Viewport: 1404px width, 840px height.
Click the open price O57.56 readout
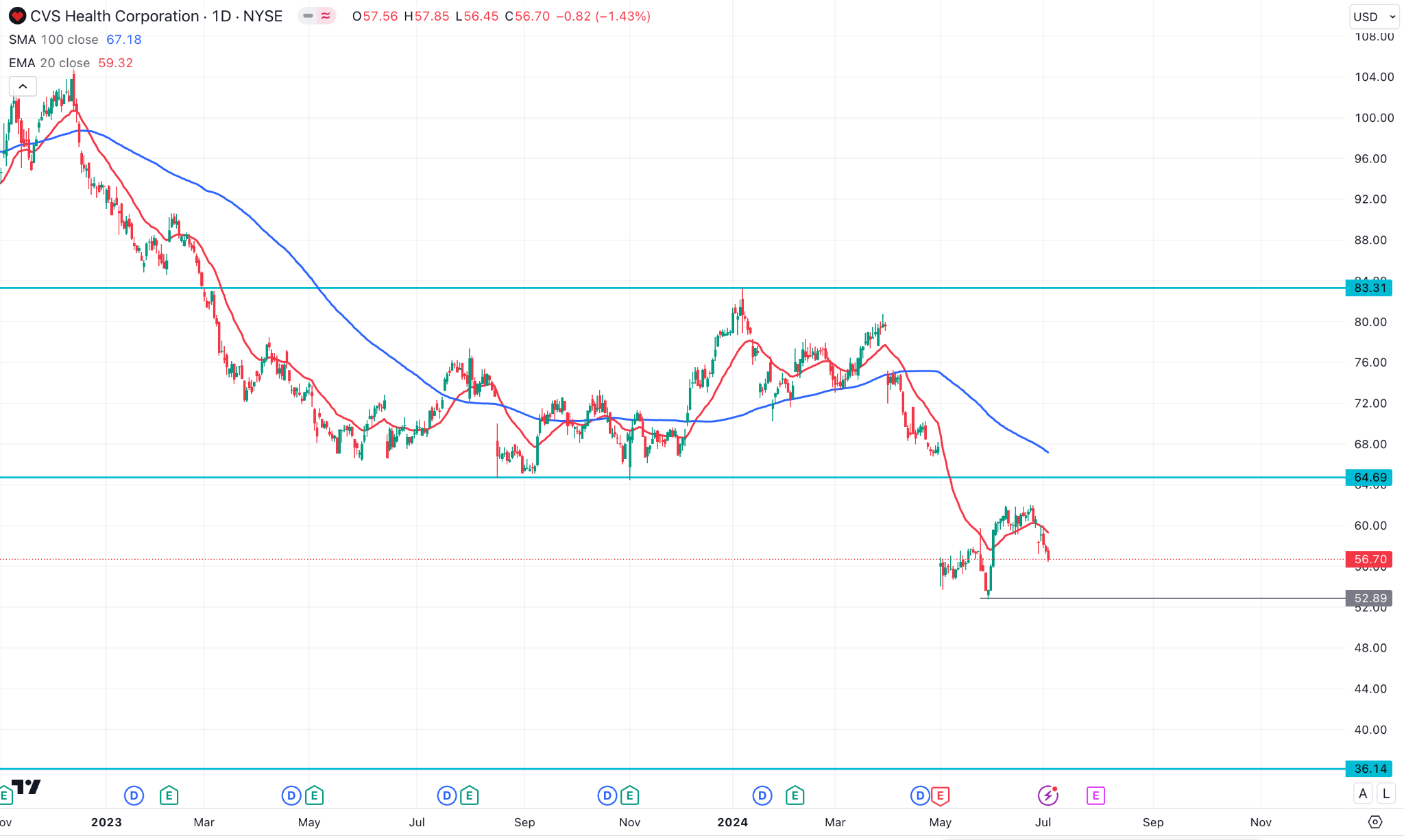click(x=375, y=16)
